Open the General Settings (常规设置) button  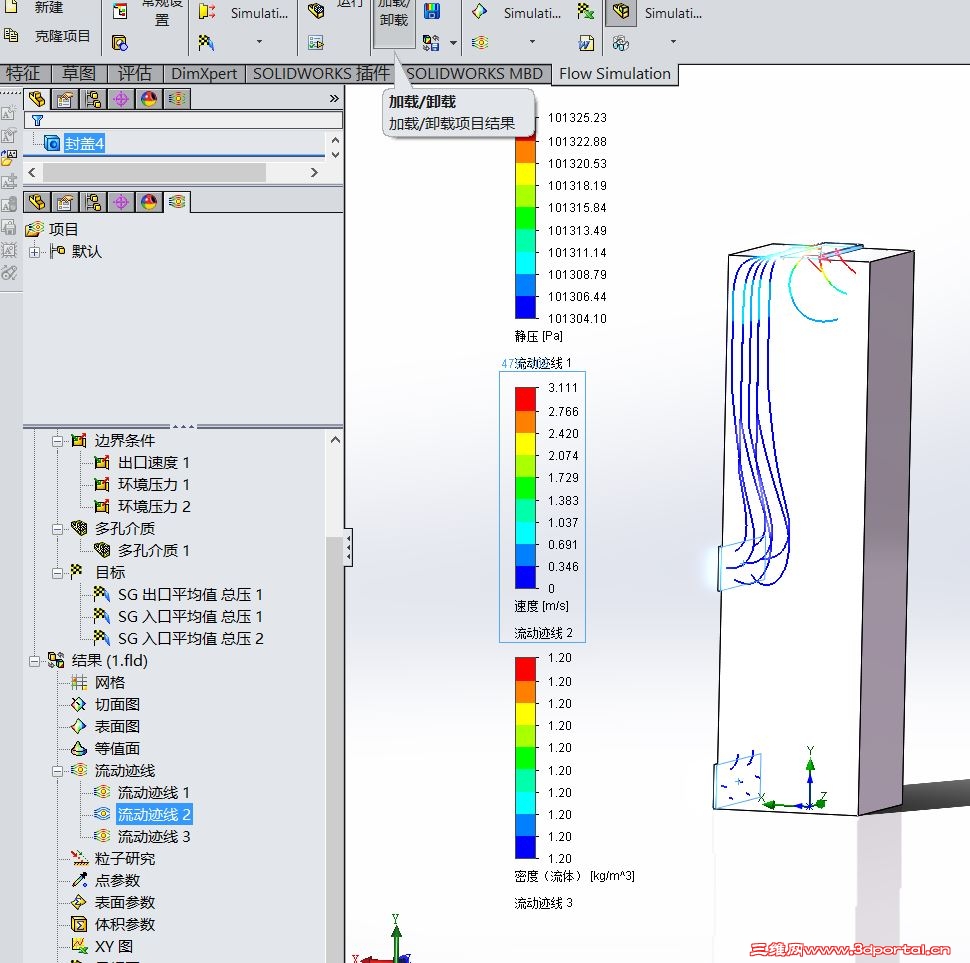(161, 12)
